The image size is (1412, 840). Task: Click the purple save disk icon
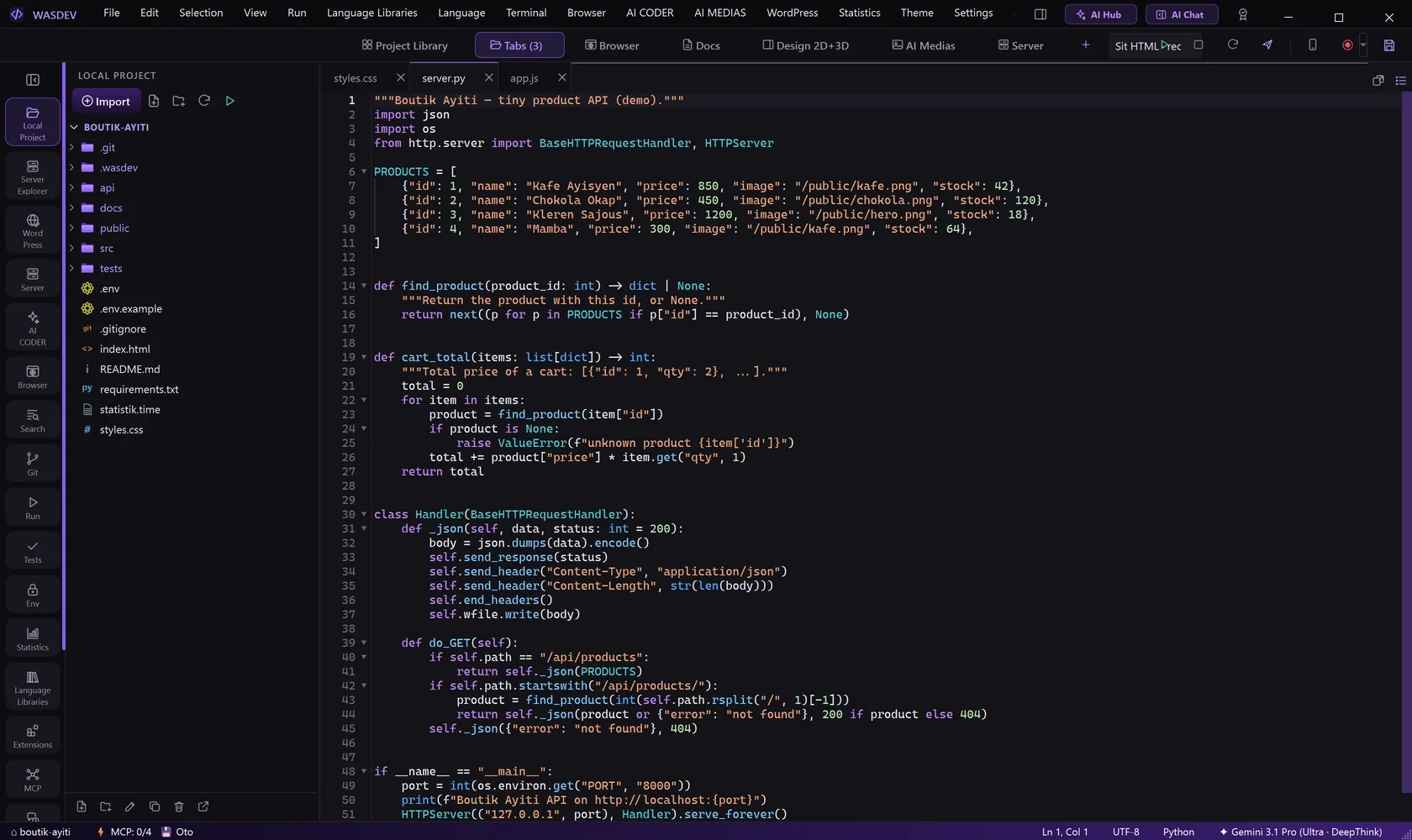(1389, 45)
